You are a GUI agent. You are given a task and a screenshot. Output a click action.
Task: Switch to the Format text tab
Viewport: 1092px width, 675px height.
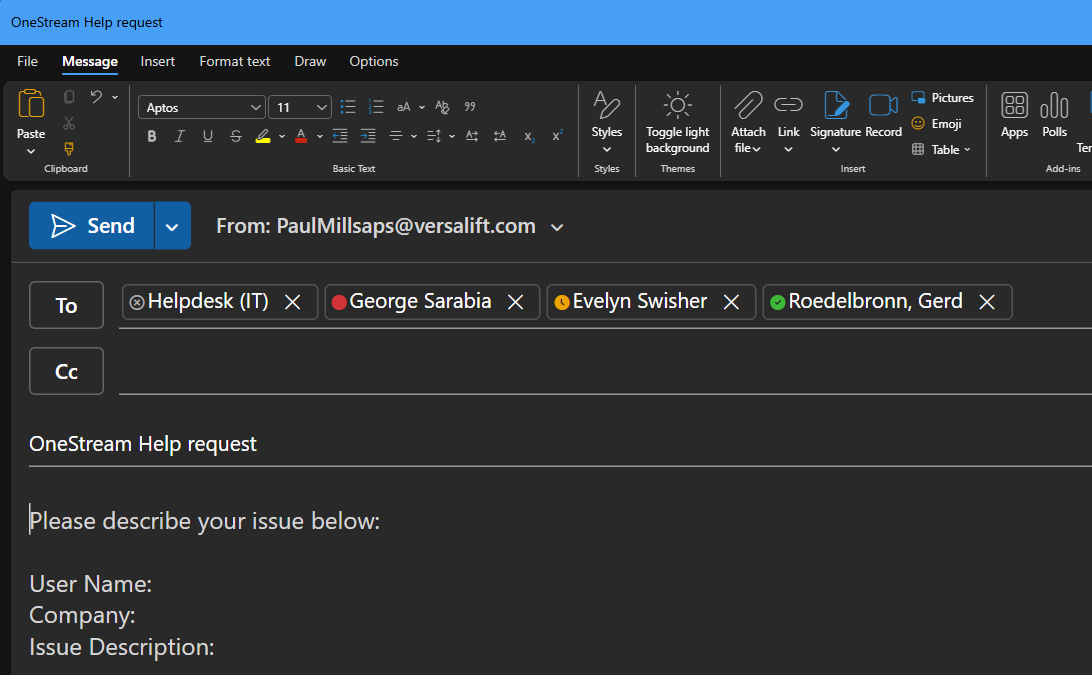[x=235, y=61]
